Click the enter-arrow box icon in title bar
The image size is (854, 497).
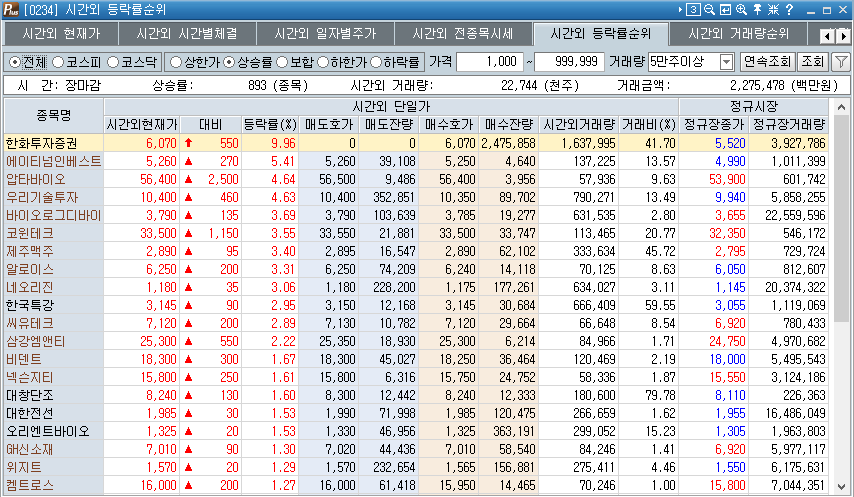725,10
